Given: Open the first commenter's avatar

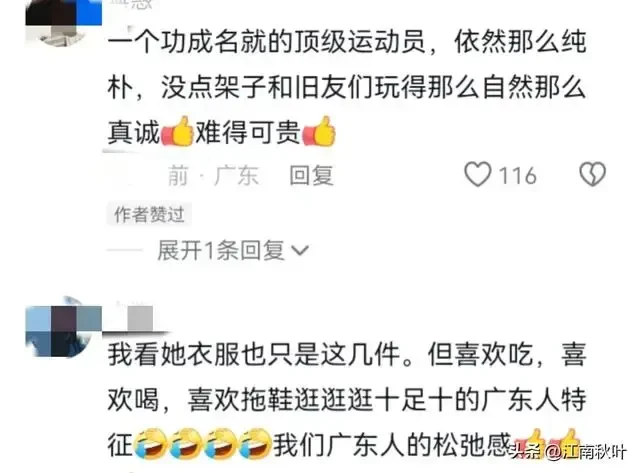Looking at the screenshot, I should (63, 22).
